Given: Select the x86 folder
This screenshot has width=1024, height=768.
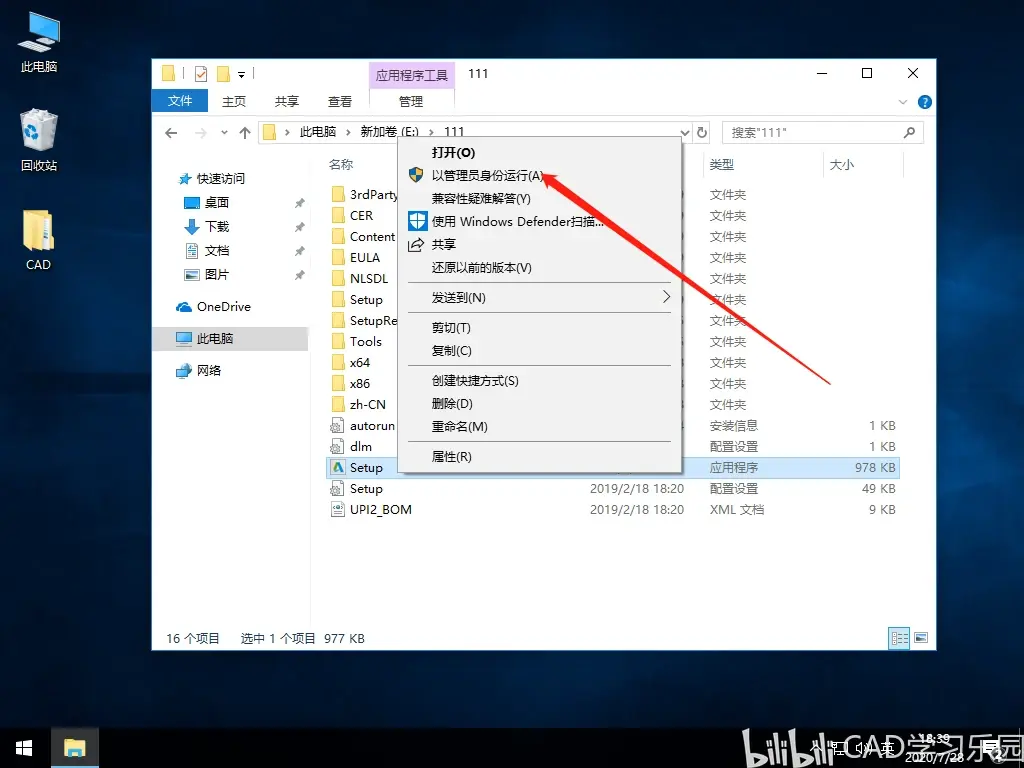Looking at the screenshot, I should pos(351,383).
